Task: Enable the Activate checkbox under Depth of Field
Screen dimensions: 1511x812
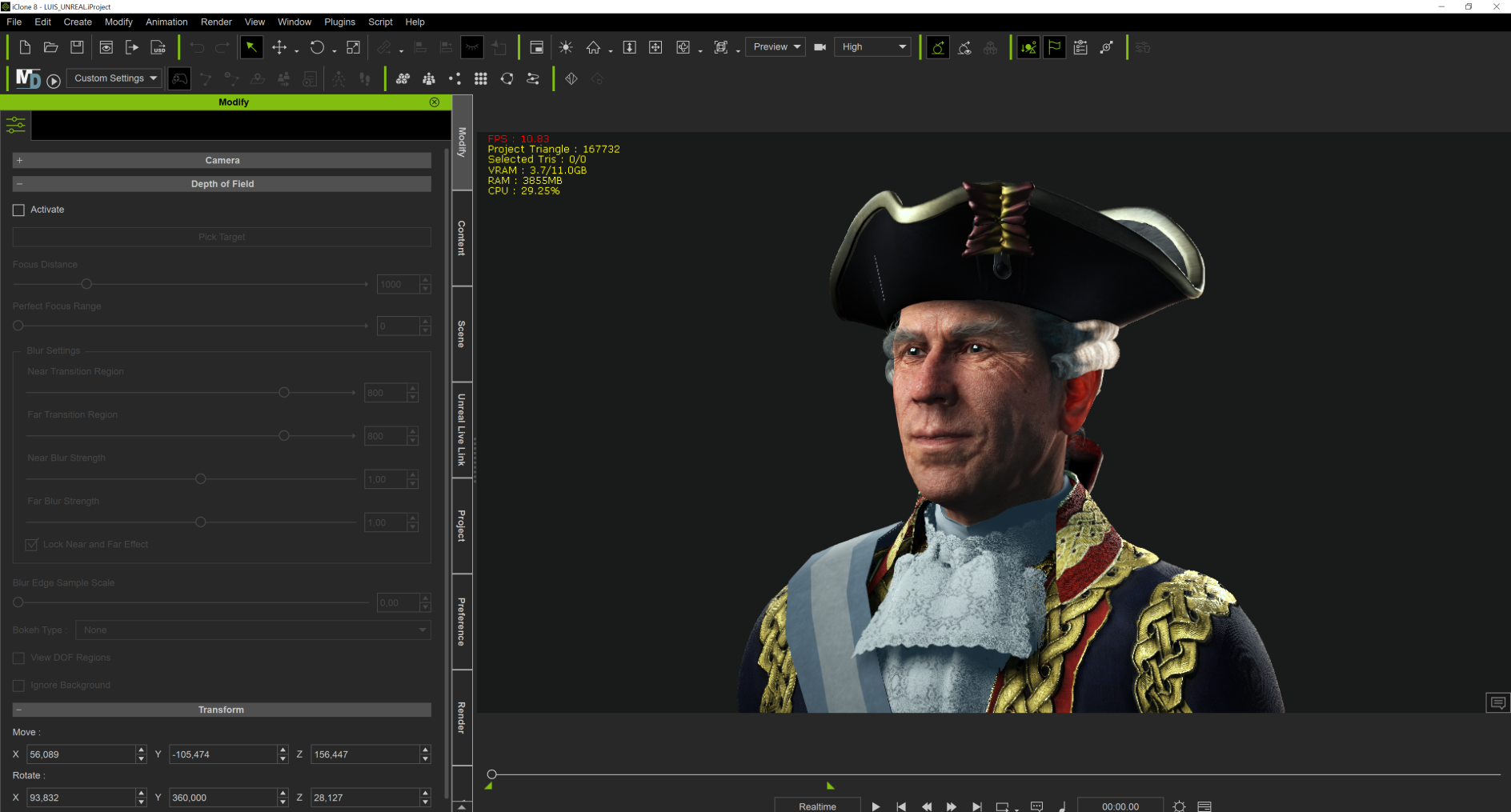Action: pyautogui.click(x=18, y=209)
